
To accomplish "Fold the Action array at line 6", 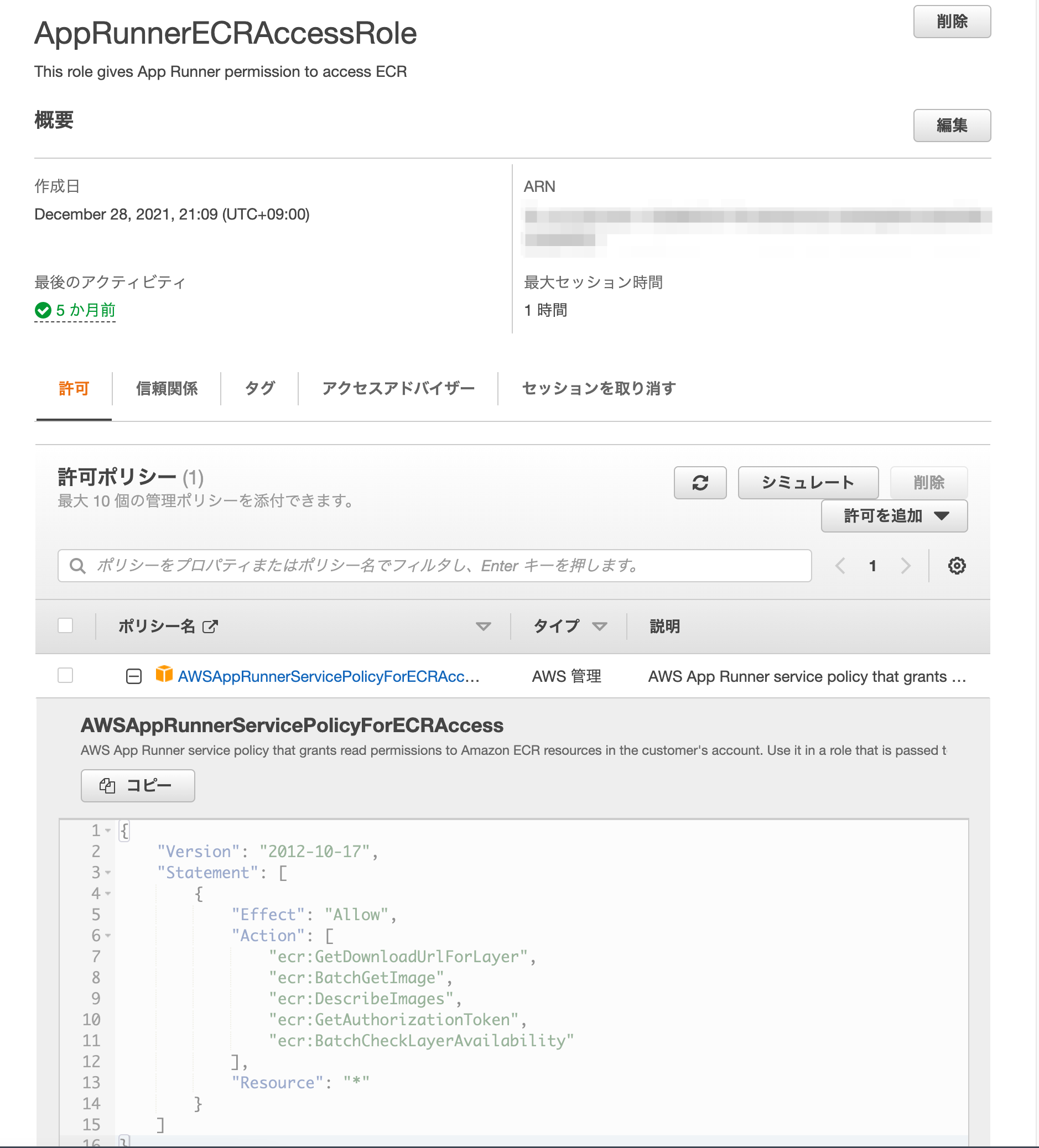I will click(x=108, y=936).
